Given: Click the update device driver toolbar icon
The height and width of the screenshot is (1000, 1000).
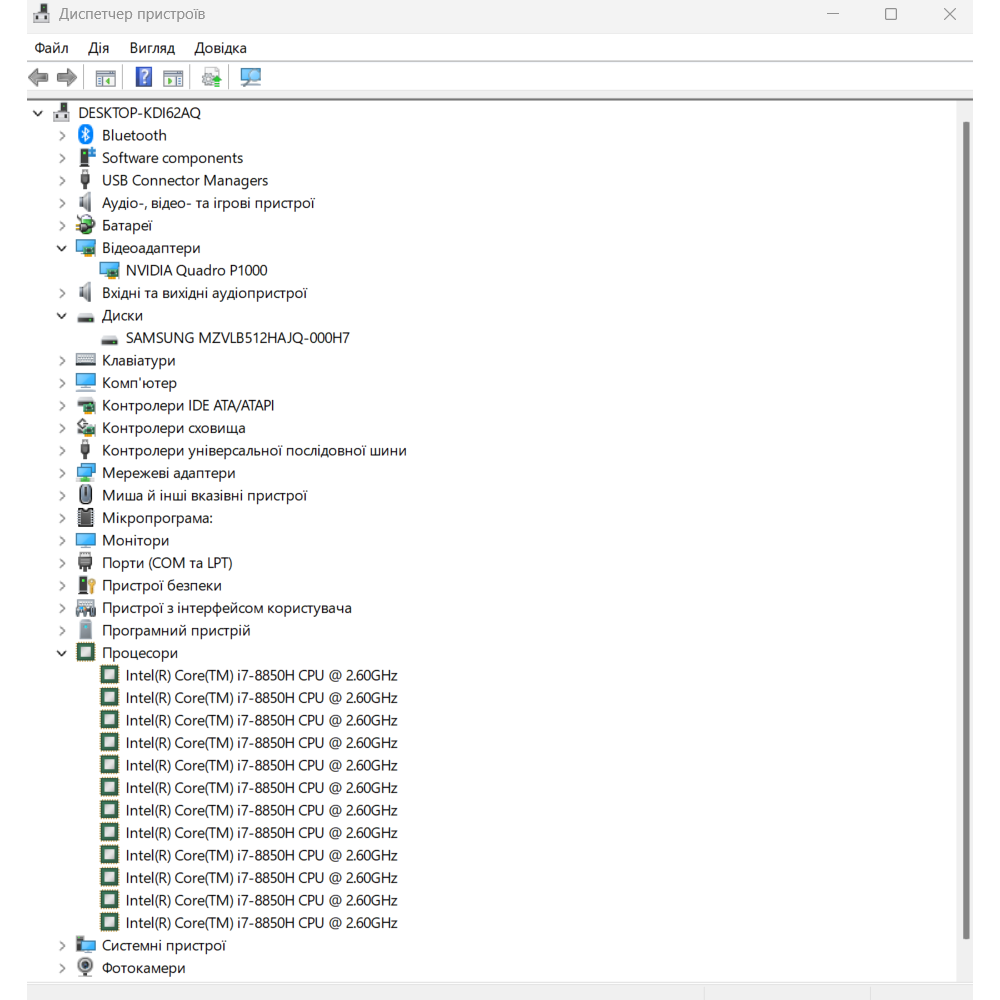Looking at the screenshot, I should (211, 77).
